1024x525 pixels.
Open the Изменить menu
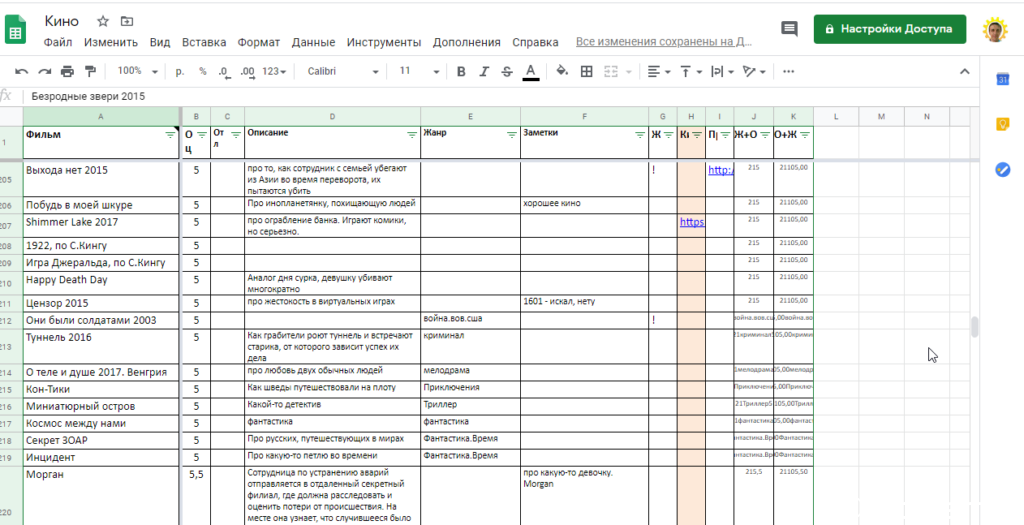click(110, 42)
